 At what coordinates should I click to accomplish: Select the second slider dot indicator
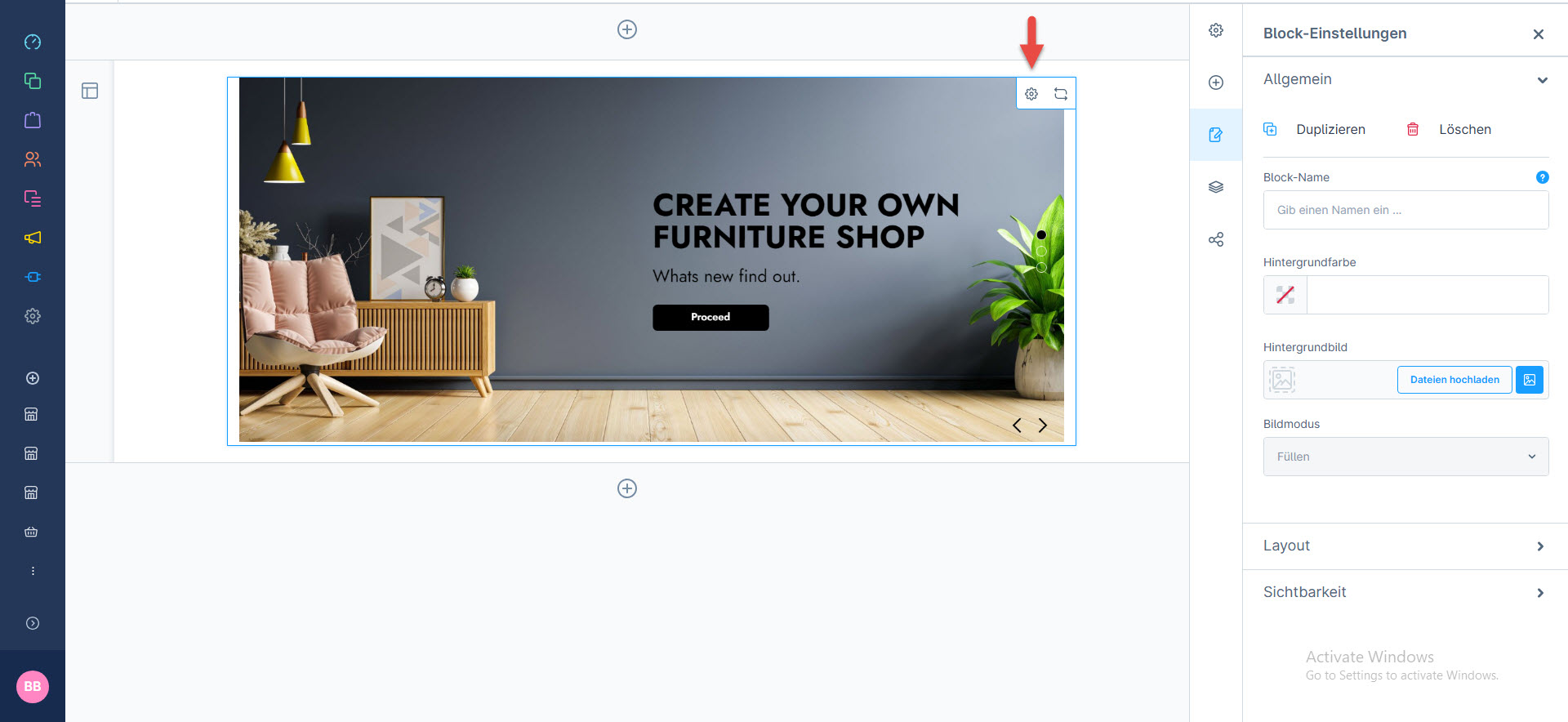coord(1041,252)
